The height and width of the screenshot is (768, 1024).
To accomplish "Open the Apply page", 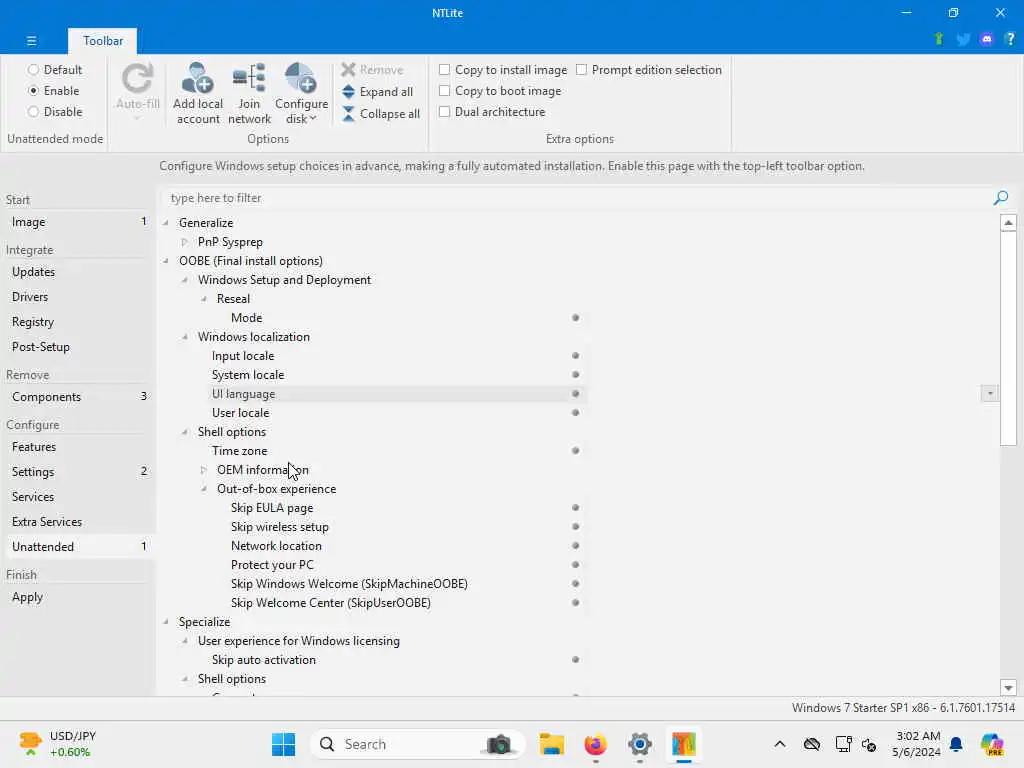I will tap(78, 597).
